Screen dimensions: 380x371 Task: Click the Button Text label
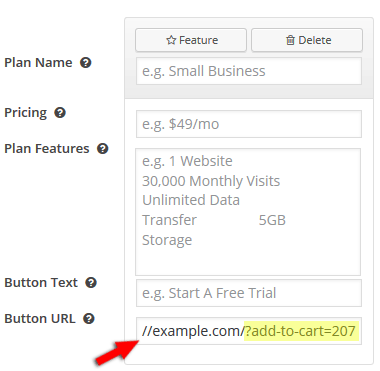click(41, 283)
